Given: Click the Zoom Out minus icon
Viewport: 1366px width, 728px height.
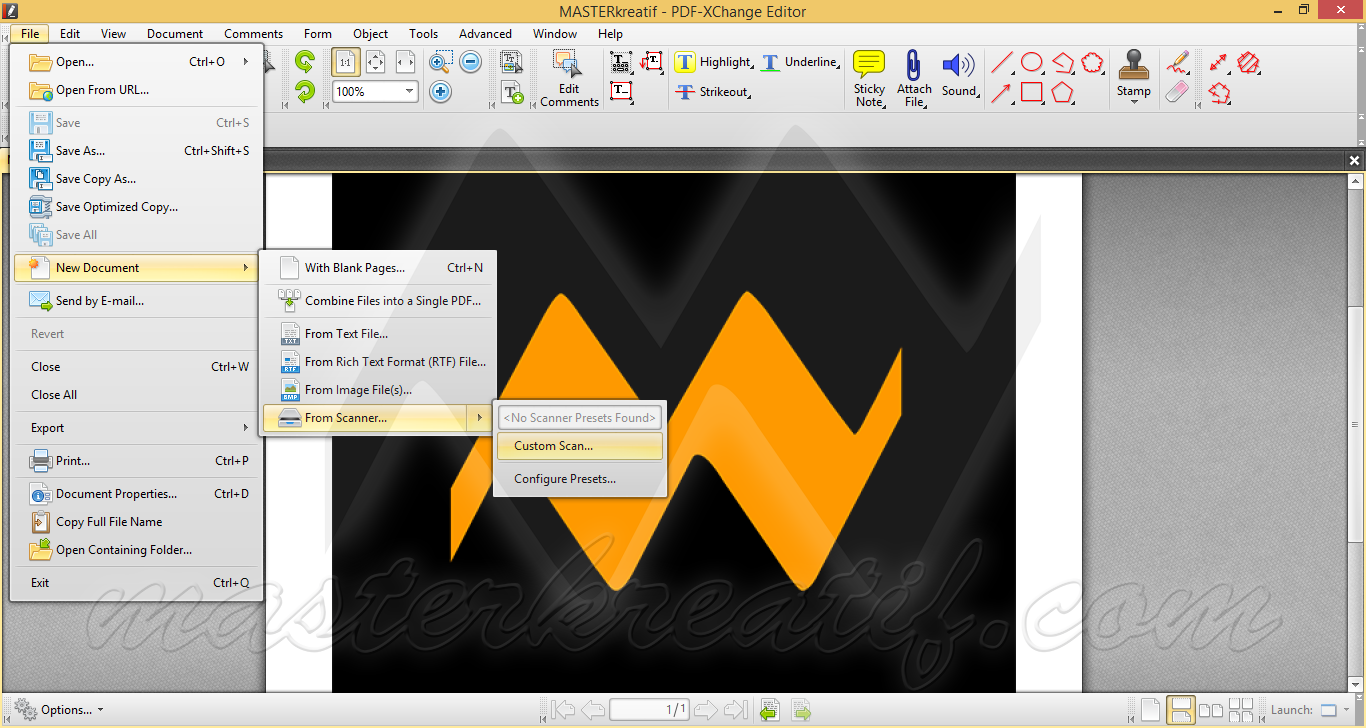Looking at the screenshot, I should click(x=470, y=63).
